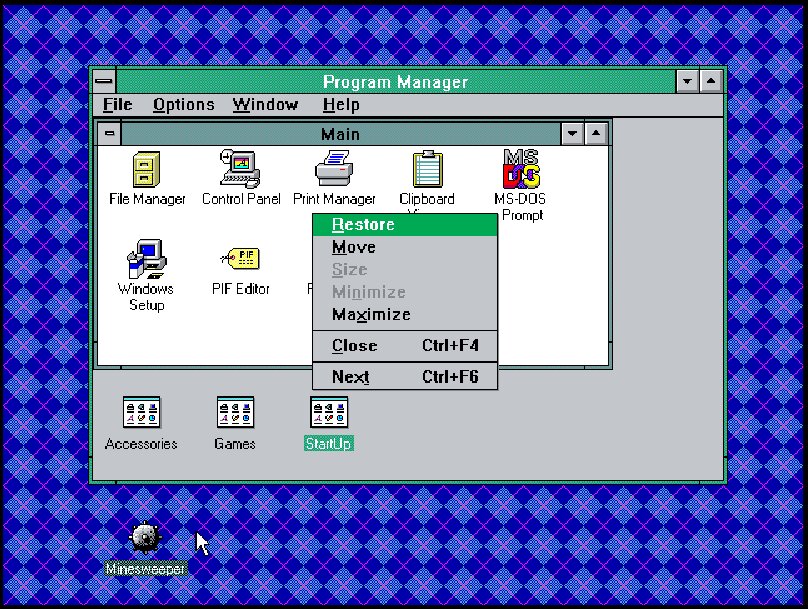809x609 pixels.
Task: Click the StartUp program group icon
Action: tap(329, 412)
